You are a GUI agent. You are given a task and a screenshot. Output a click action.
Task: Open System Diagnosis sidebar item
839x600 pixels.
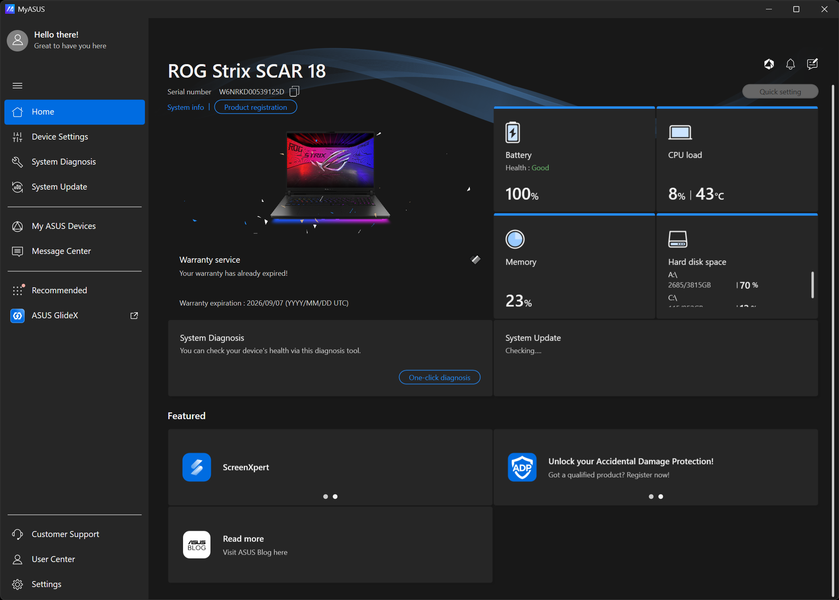(x=74, y=162)
